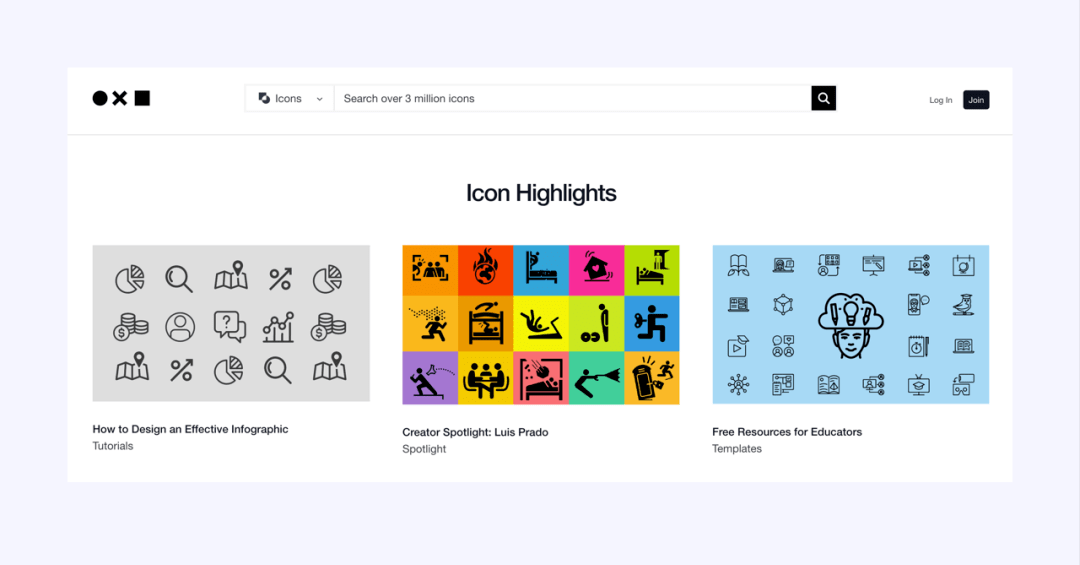
Task: Click the head with lightbulb cloud icon
Action: coord(851,325)
